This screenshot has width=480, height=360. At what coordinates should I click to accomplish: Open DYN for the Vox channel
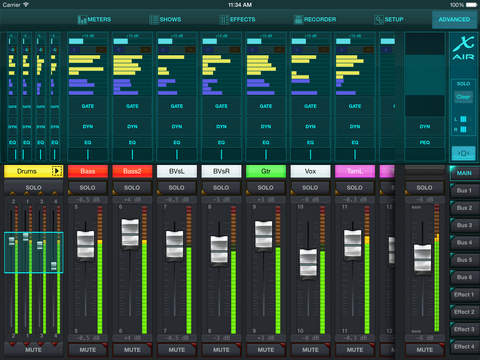(x=310, y=126)
